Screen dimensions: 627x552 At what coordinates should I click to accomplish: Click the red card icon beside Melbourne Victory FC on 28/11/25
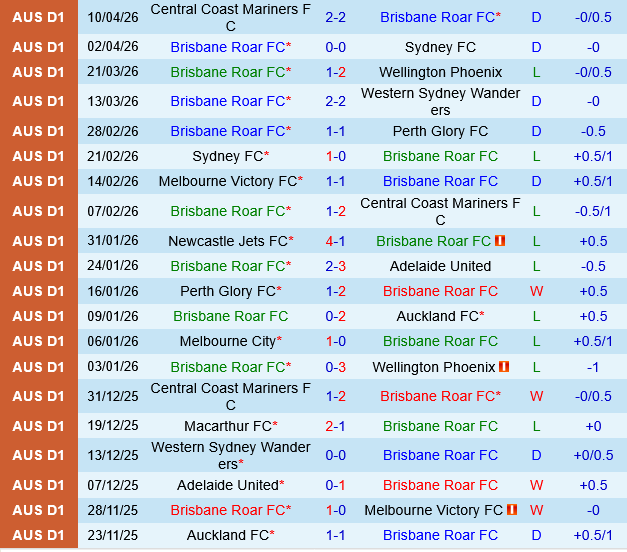click(x=512, y=510)
